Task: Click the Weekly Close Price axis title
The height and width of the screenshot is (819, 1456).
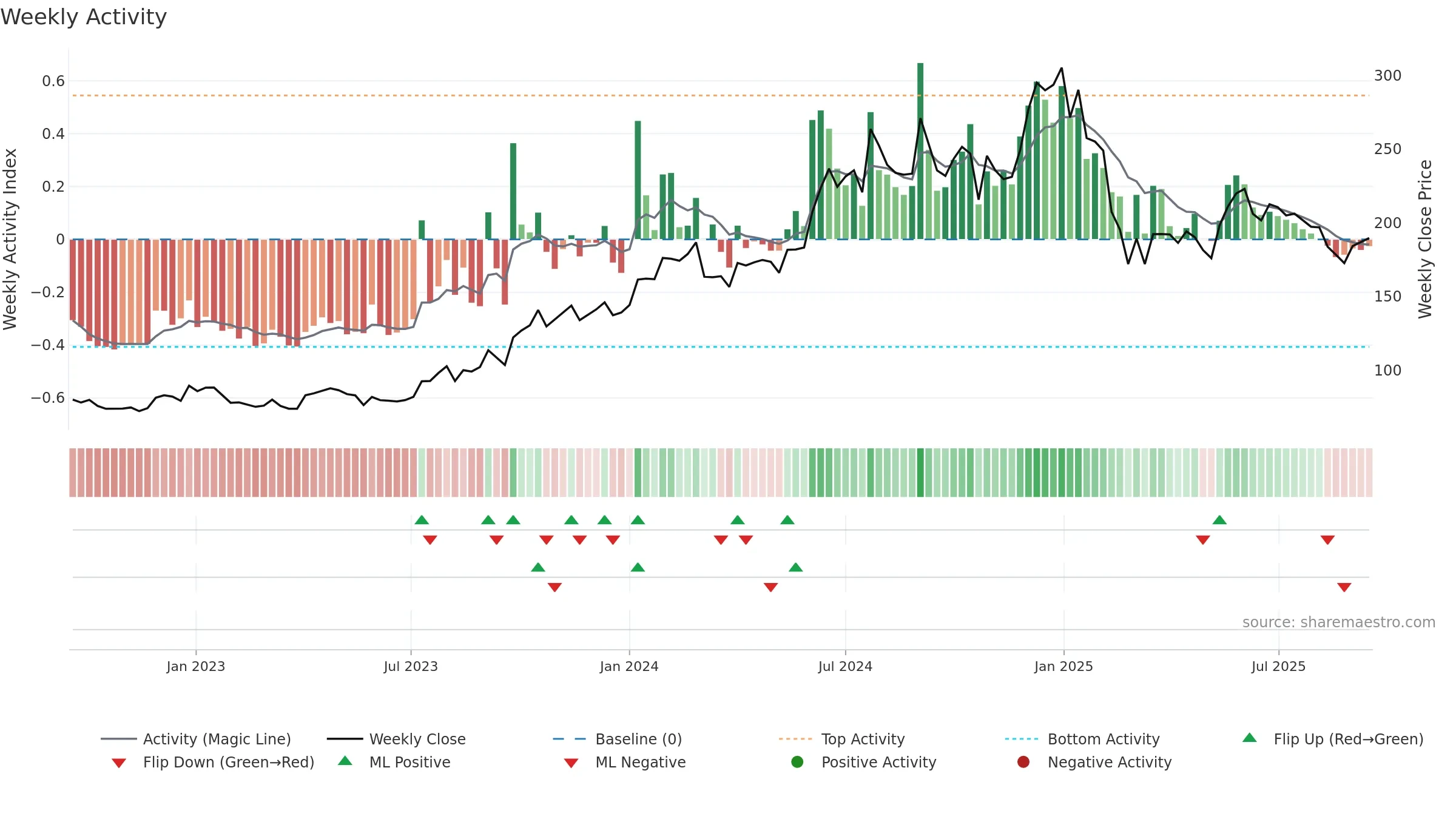Action: click(x=1425, y=239)
